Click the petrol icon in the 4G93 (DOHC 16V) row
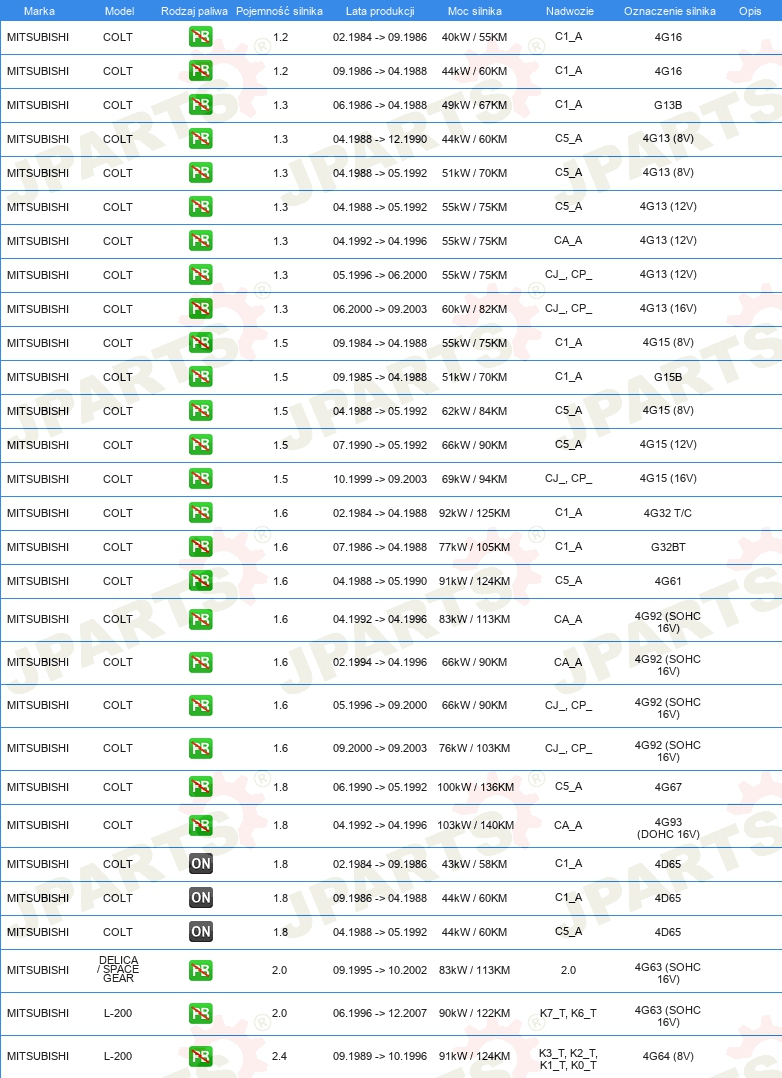This screenshot has width=782, height=1078. 201,825
